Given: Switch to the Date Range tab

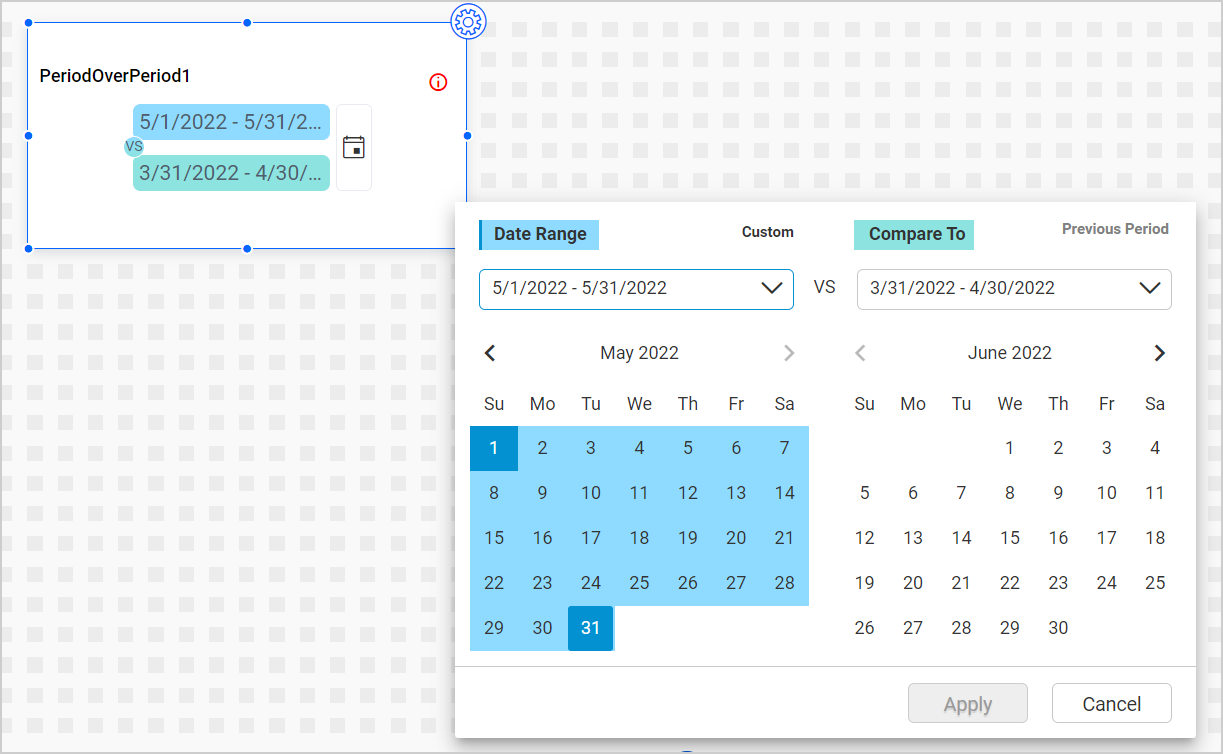Looking at the screenshot, I should pyautogui.click(x=539, y=234).
